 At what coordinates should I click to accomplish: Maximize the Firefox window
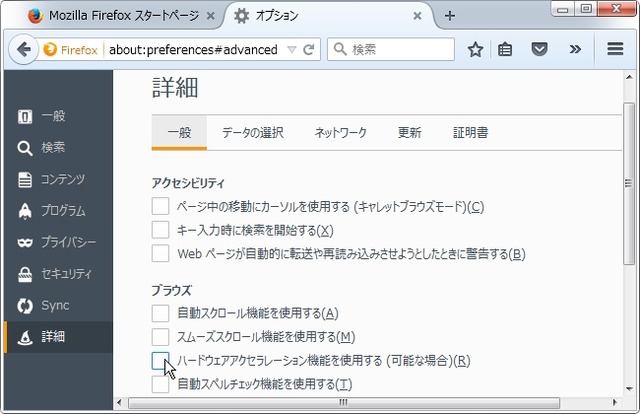[586, 9]
